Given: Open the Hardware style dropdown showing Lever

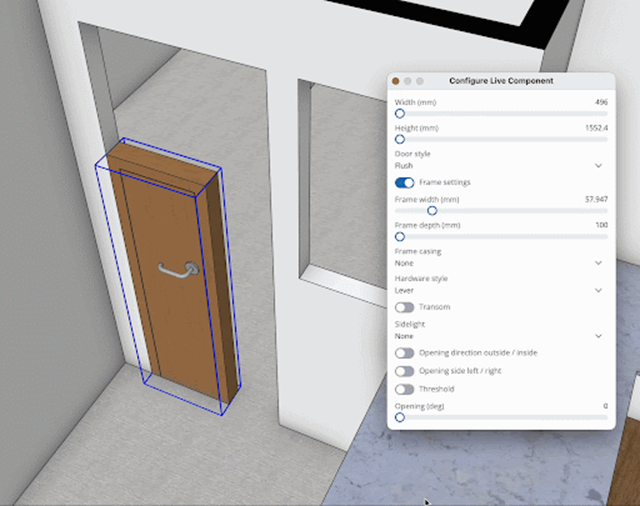Looking at the screenshot, I should pos(498,290).
